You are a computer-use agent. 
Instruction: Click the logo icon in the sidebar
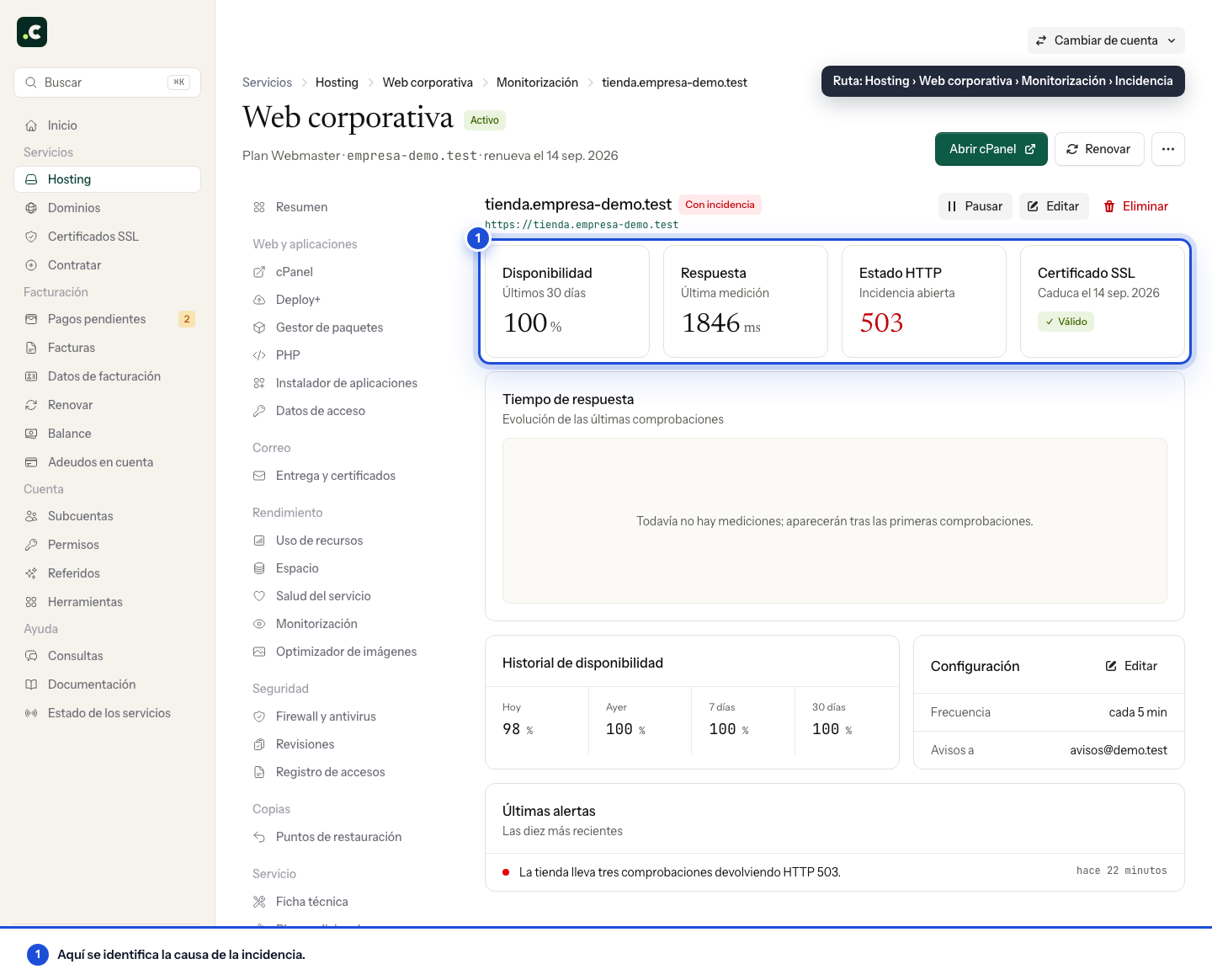coord(32,32)
